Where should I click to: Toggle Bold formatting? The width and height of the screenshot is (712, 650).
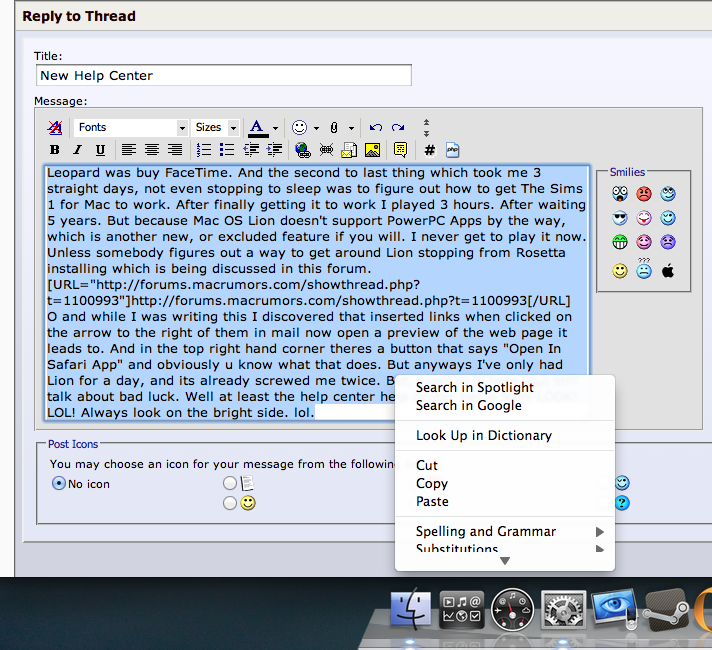[55, 150]
